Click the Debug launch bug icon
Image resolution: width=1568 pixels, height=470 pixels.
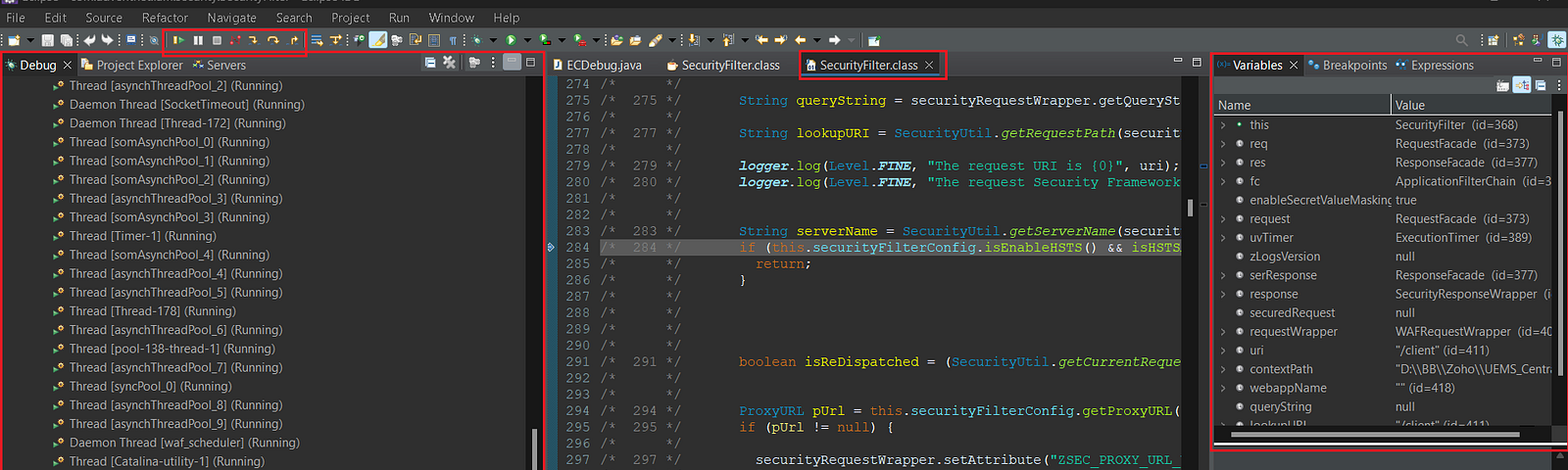(477, 40)
